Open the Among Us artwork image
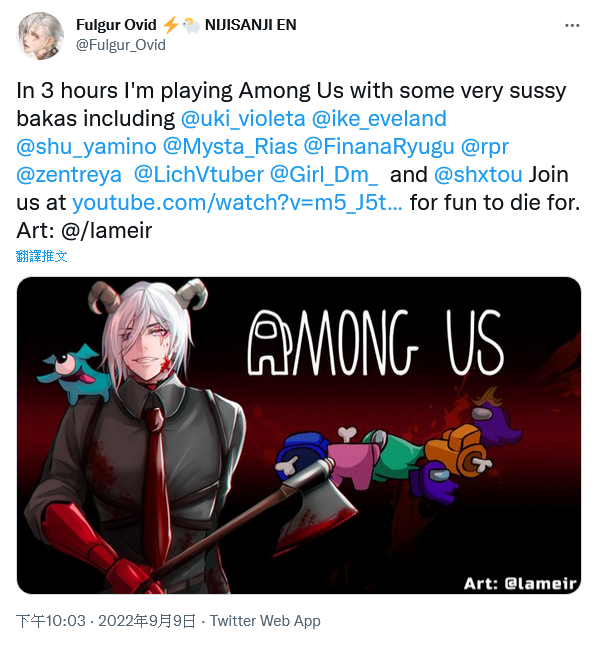Screen dimensions: 598x646 299,435
